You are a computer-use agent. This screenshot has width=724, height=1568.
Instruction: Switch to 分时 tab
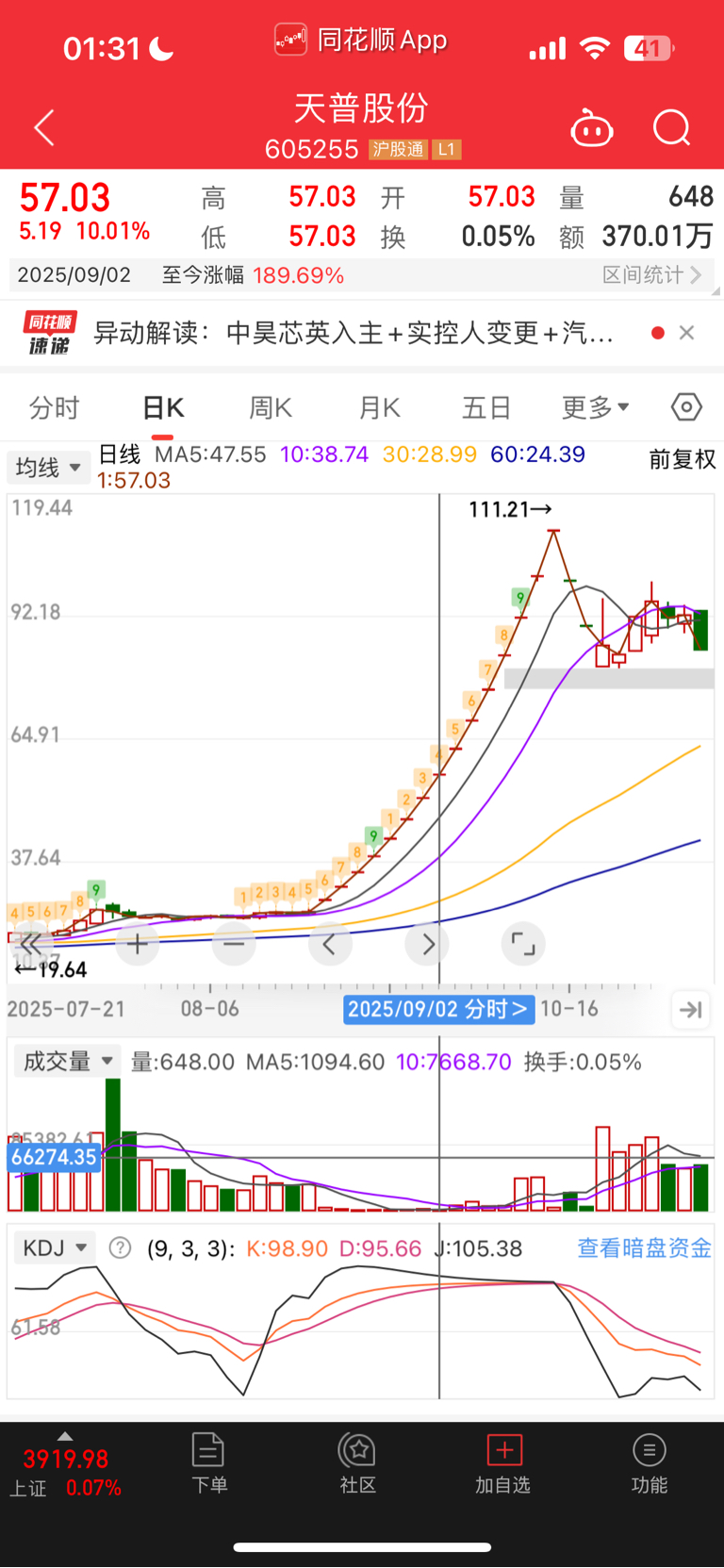[x=55, y=408]
